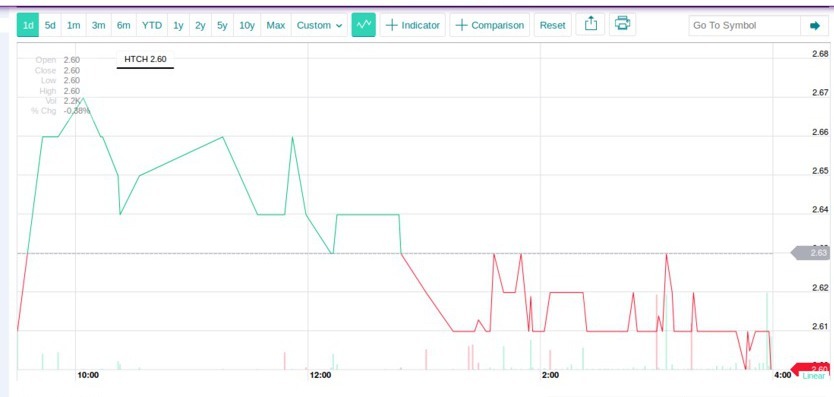The width and height of the screenshot is (834, 397).
Task: Focus the Go To Symbol field
Action: point(745,25)
